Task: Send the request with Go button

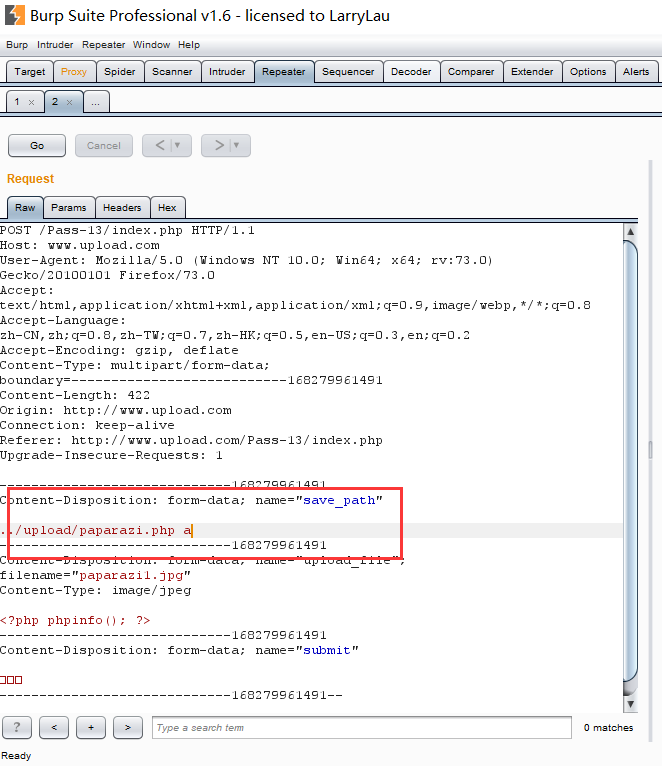Action: [x=37, y=146]
